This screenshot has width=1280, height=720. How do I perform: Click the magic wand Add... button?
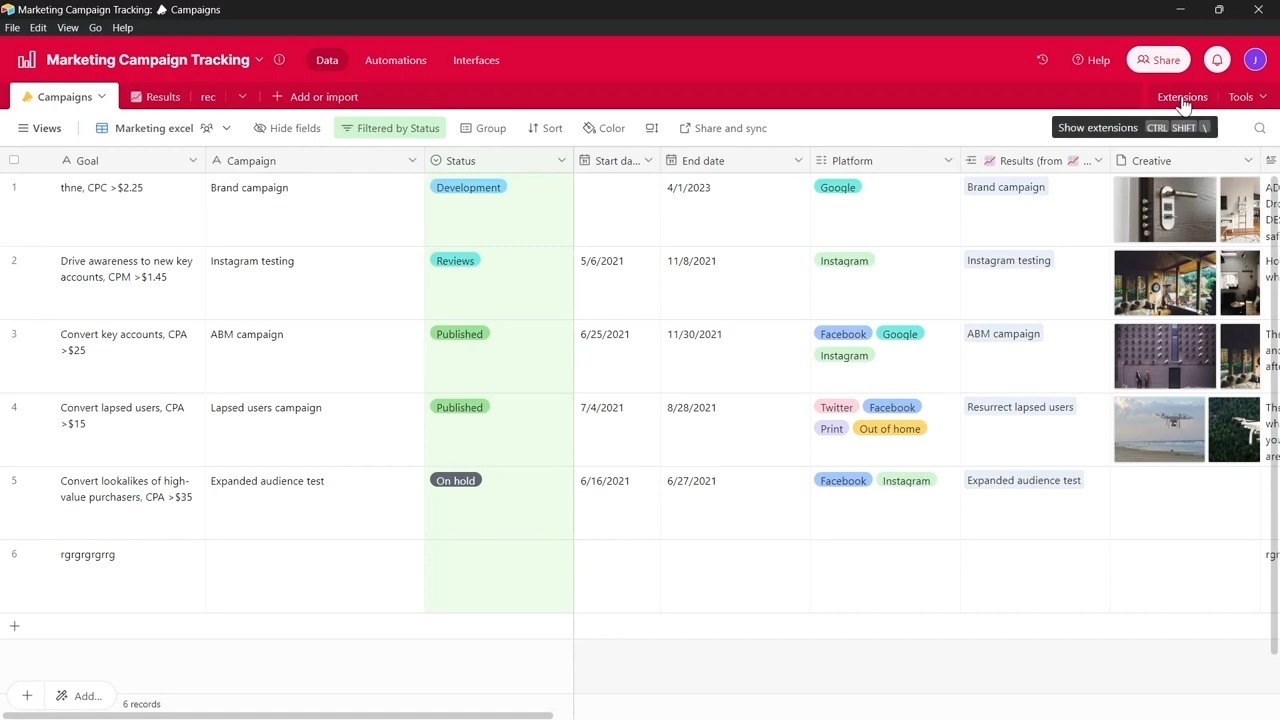[79, 696]
